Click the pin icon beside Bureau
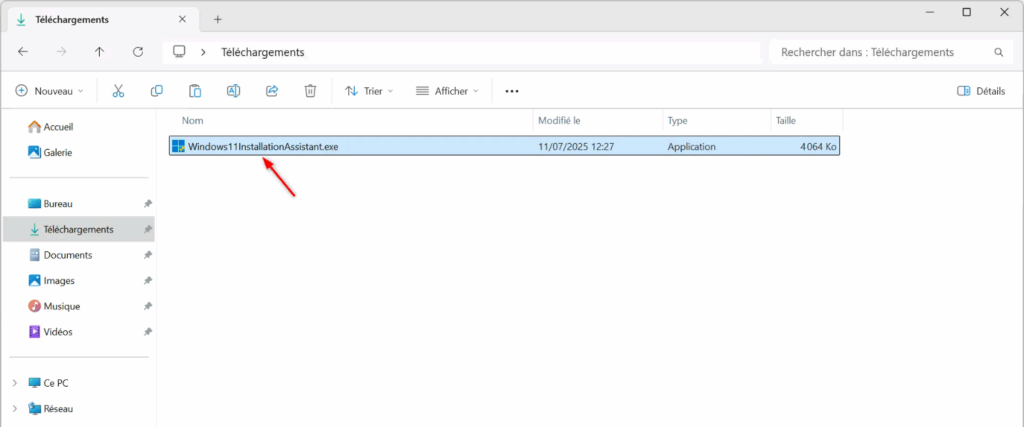Screen dimensions: 1024x427 [148, 204]
